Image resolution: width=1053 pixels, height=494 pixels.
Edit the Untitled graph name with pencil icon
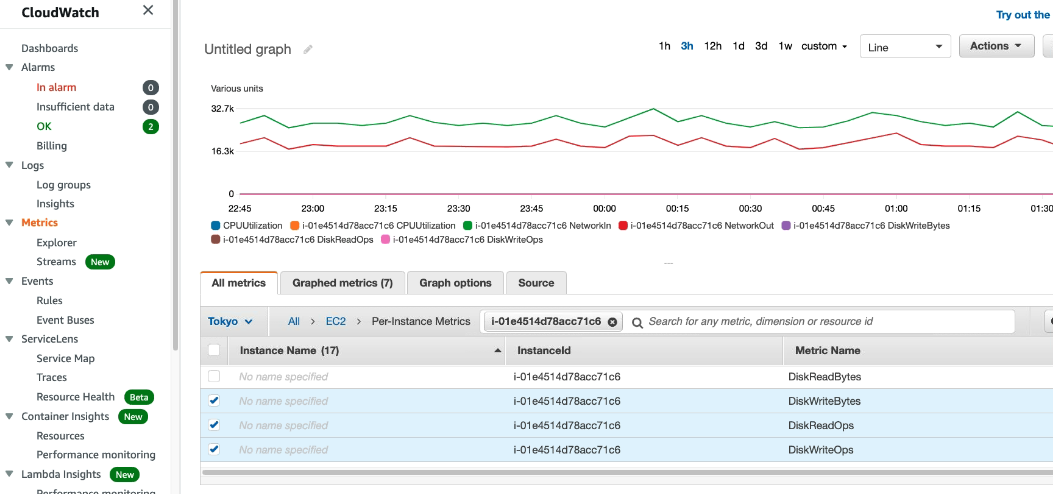point(308,50)
